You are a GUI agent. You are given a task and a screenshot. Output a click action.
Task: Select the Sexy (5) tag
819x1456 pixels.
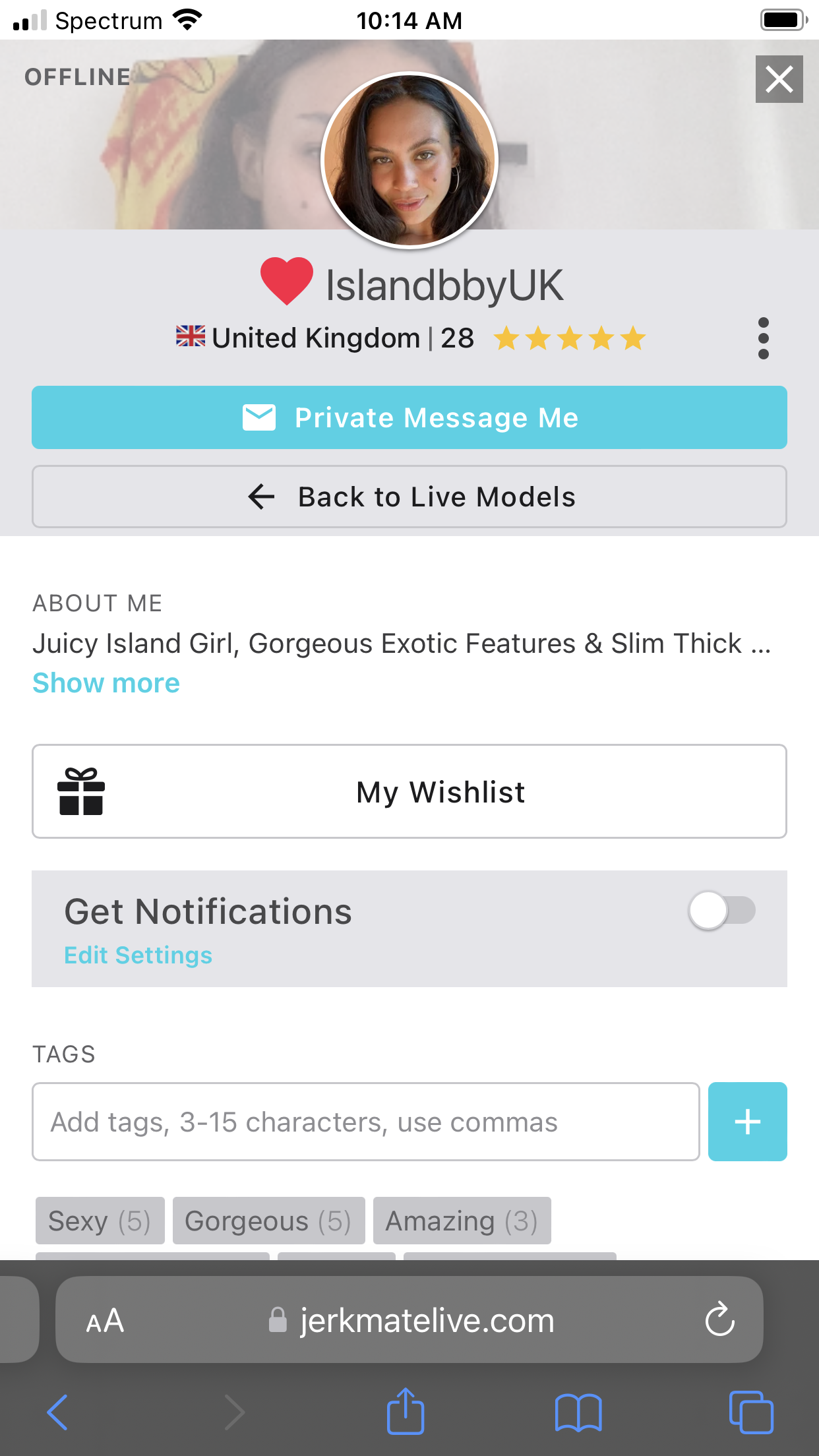[100, 1221]
